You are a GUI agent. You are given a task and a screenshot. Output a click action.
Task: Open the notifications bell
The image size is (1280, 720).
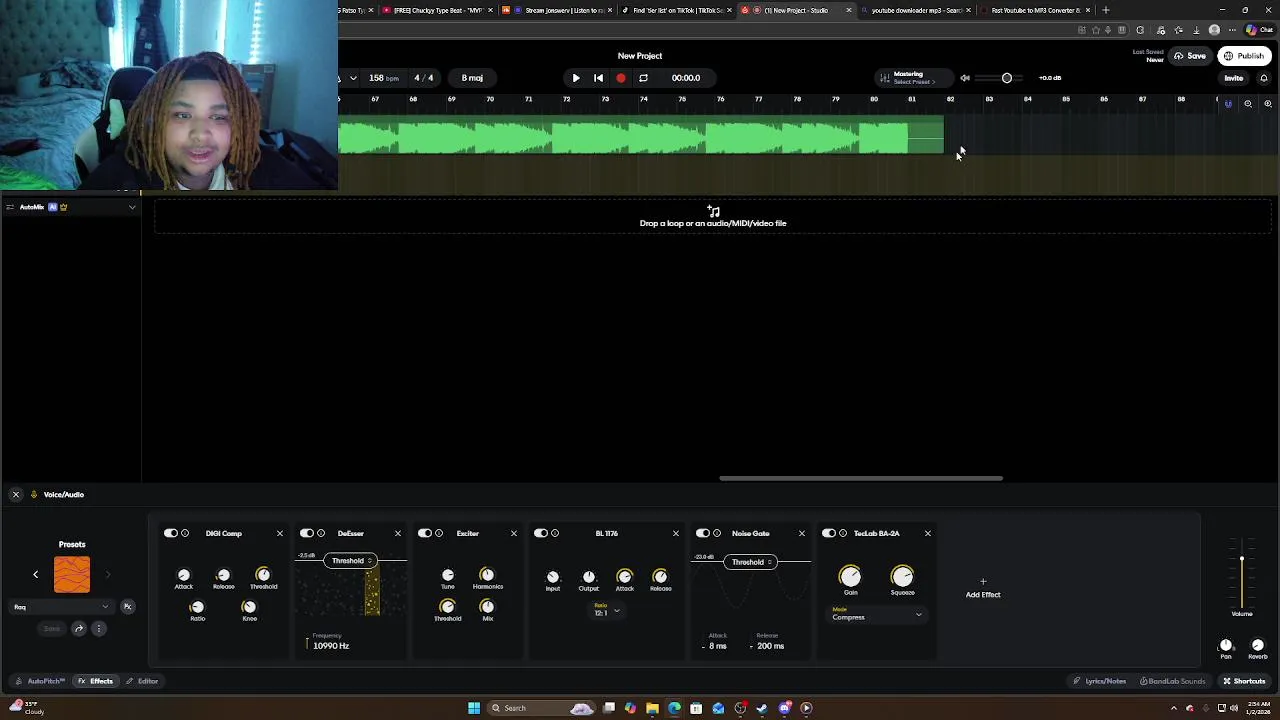[x=1264, y=78]
